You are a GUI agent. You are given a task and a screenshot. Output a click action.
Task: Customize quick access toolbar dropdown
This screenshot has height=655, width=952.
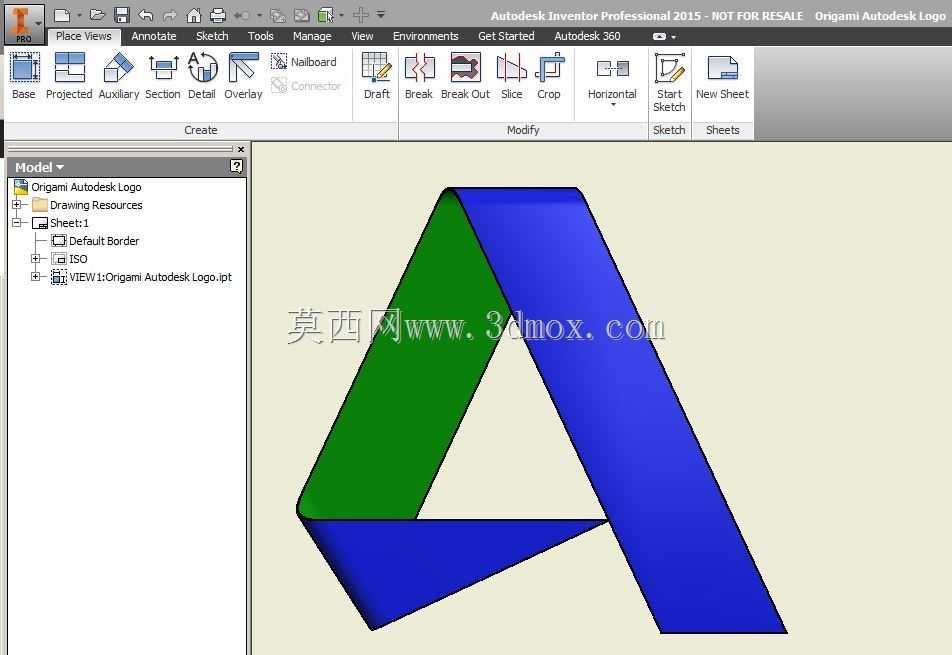(381, 15)
